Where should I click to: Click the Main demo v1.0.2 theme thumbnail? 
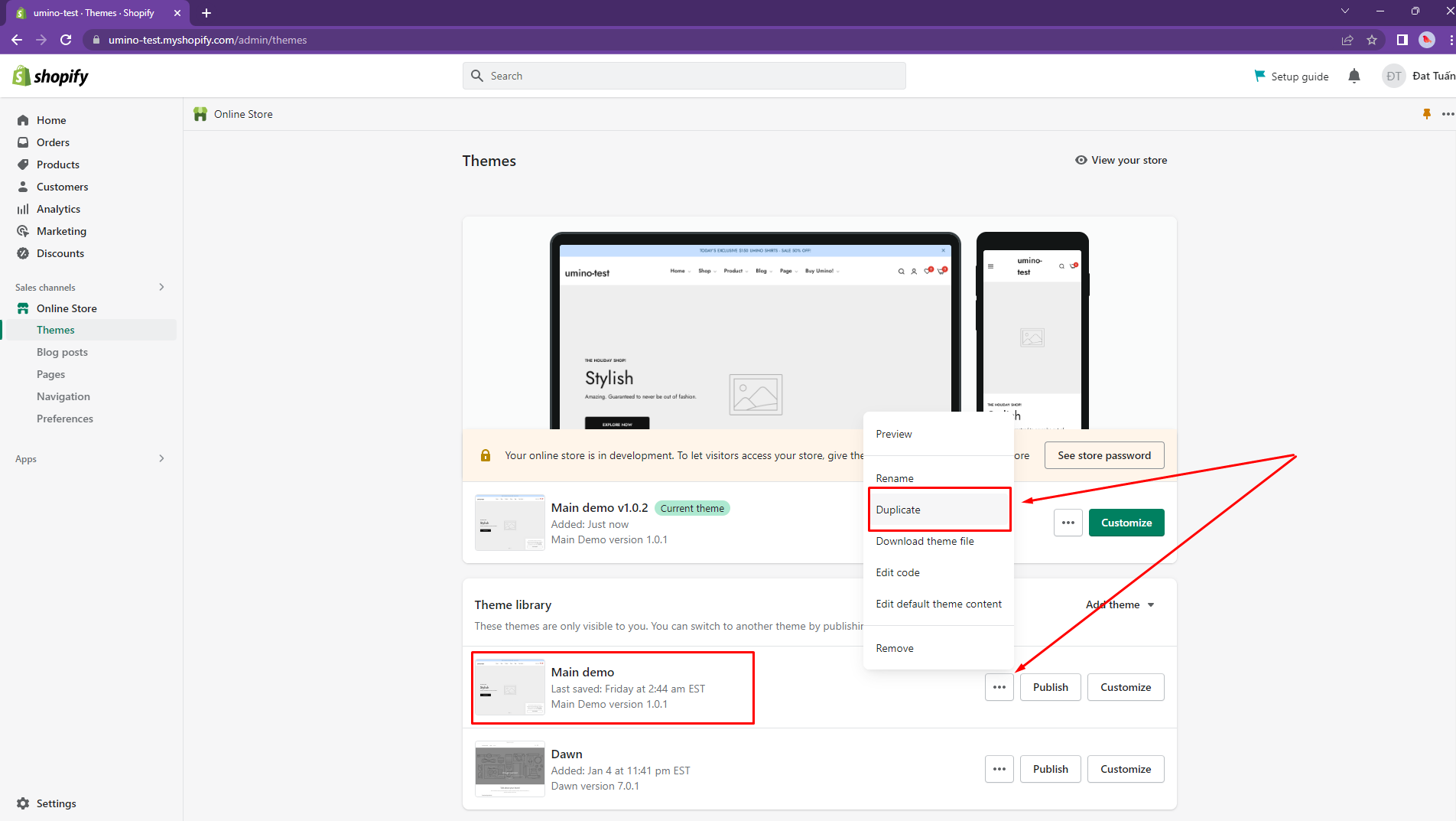pos(510,523)
